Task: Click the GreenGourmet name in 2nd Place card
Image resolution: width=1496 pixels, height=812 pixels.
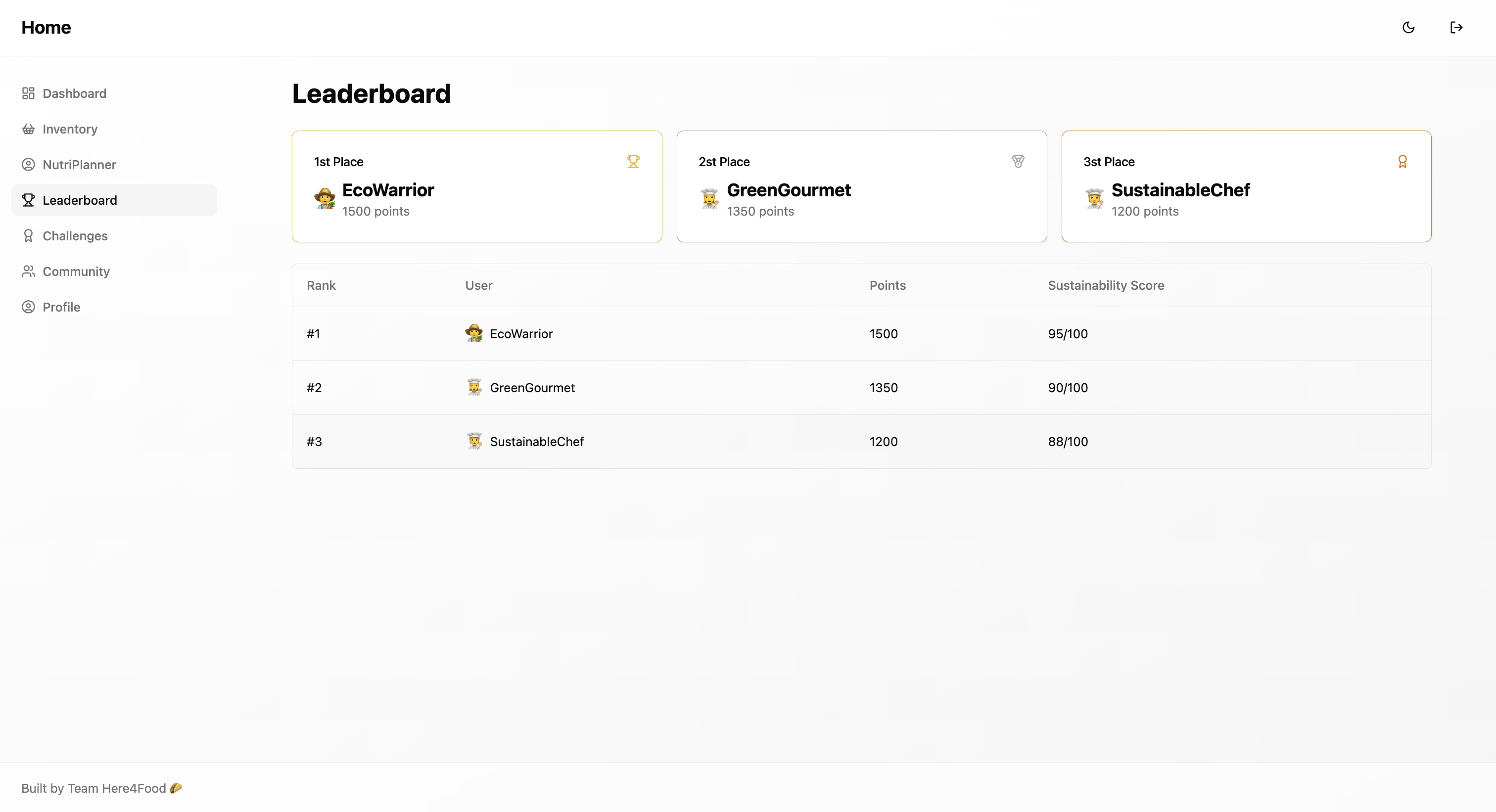Action: (788, 190)
